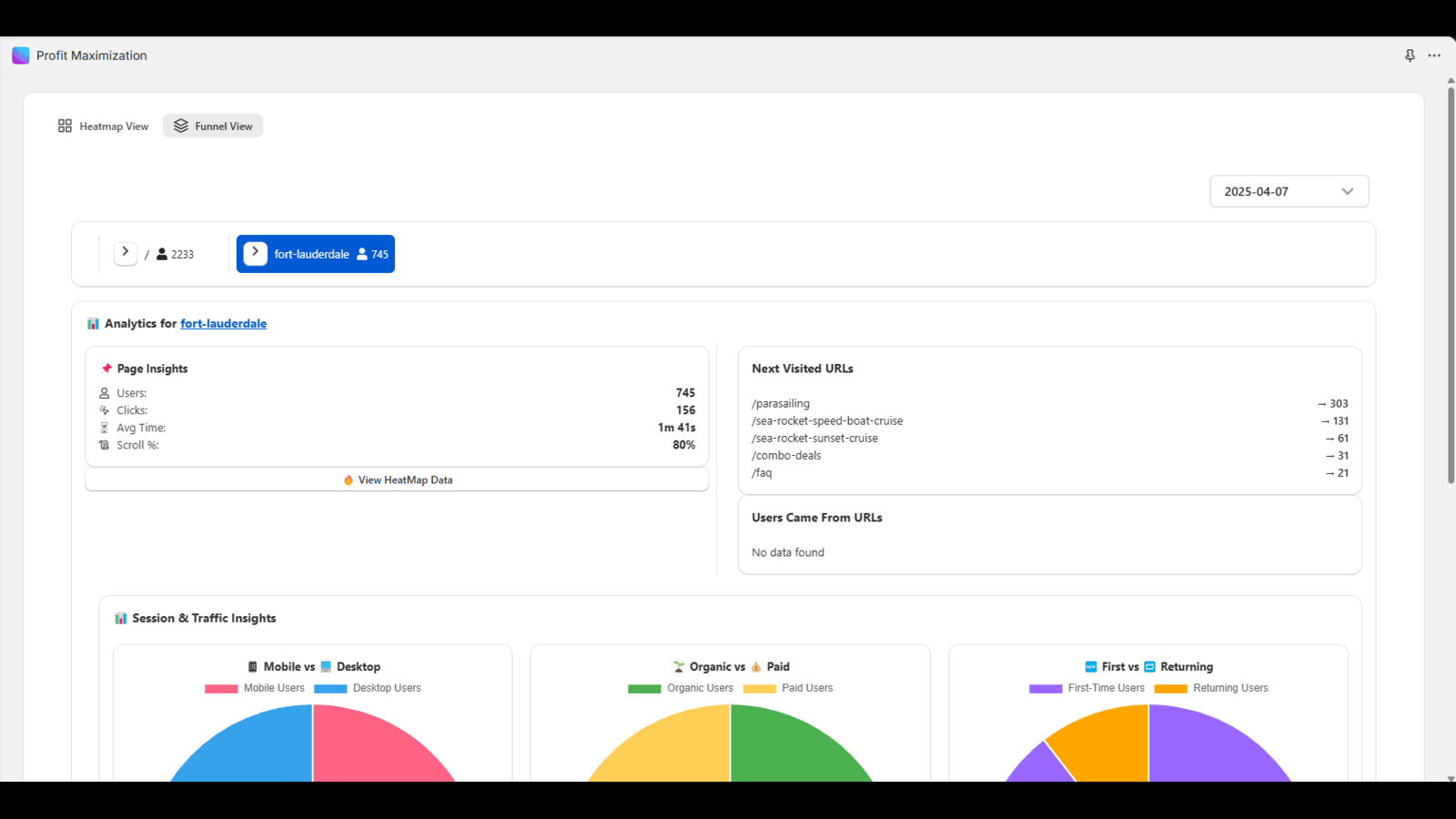Open the three-dot more options menu

coord(1434,56)
